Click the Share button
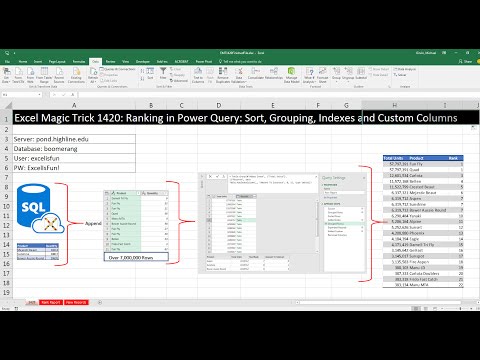The height and width of the screenshot is (360, 480). tap(466, 62)
